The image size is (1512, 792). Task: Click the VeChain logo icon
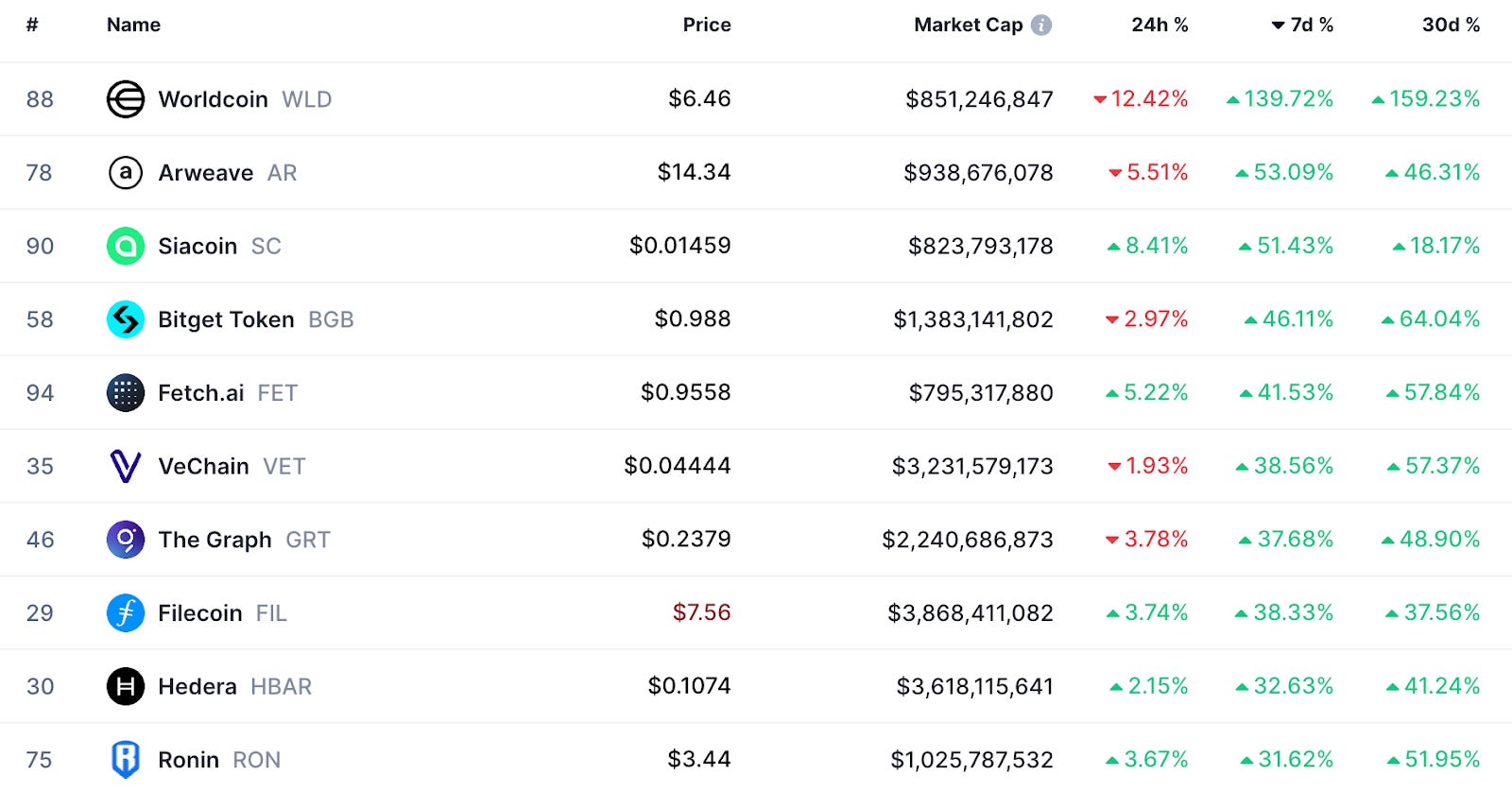(x=126, y=466)
